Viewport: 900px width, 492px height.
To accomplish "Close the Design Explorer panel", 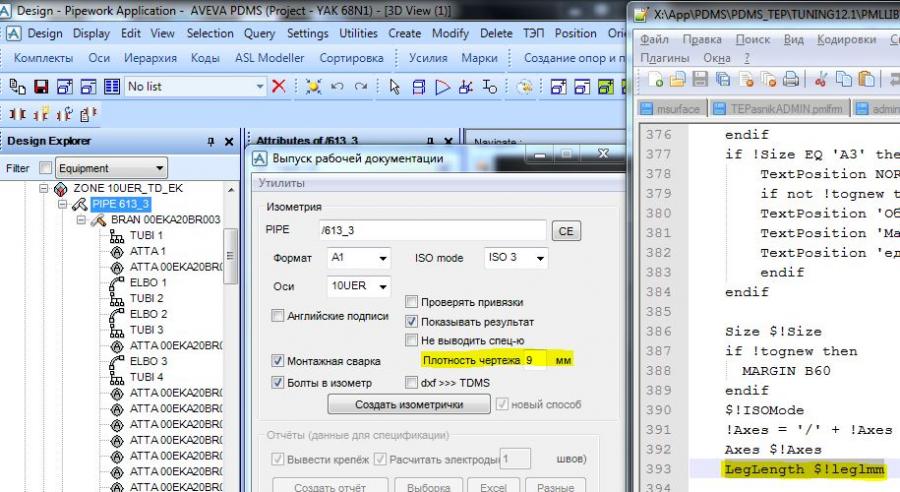I will [x=229, y=141].
